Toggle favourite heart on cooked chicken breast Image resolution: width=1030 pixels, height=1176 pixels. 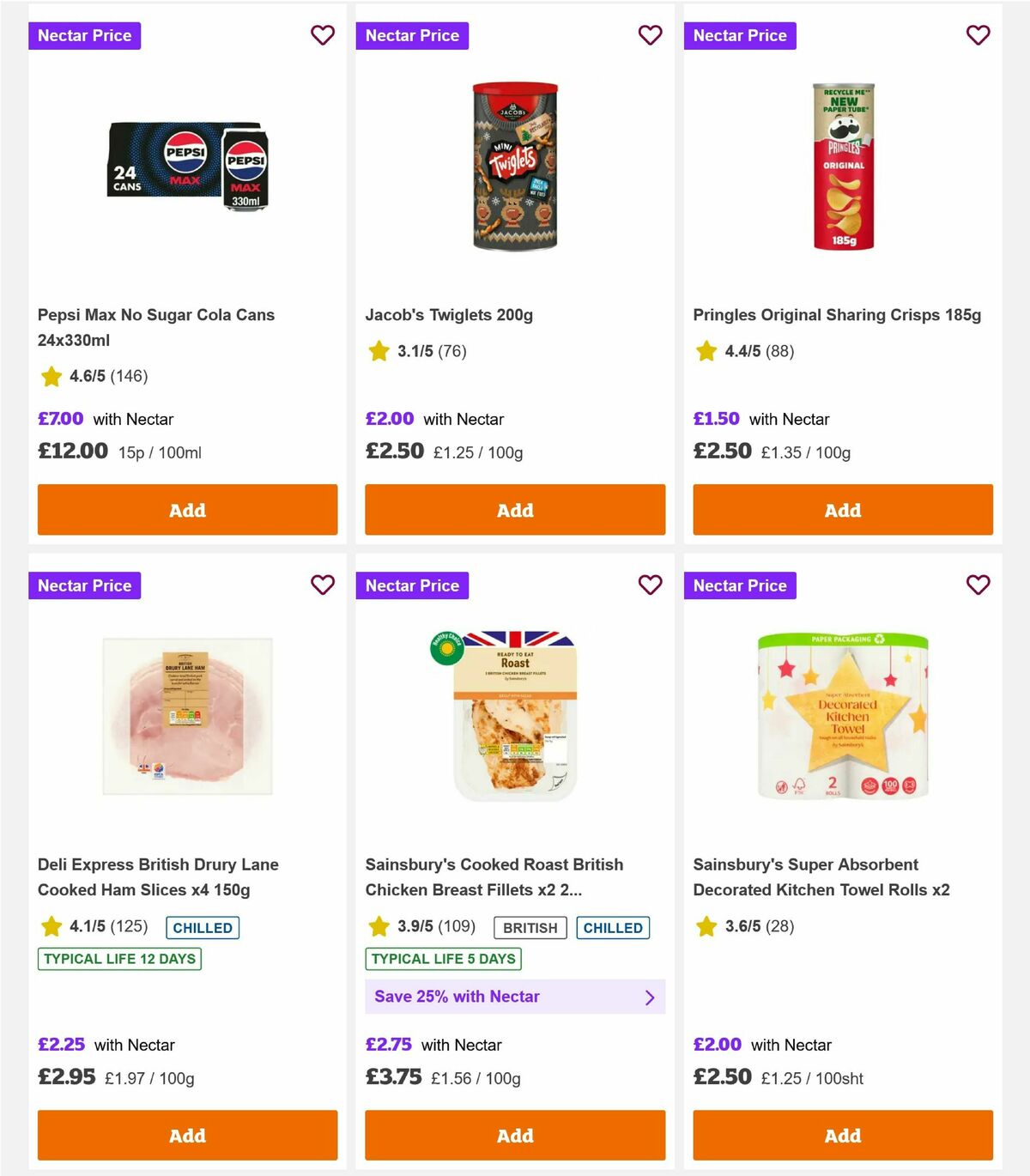[x=650, y=585]
